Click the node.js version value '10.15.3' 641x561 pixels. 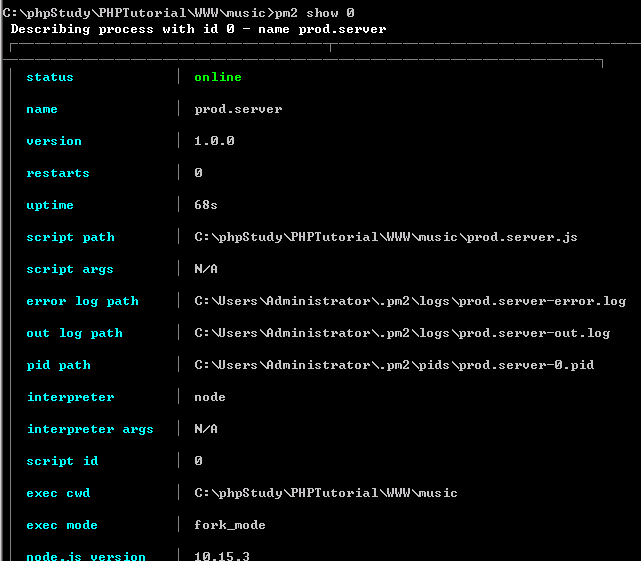[222, 556]
